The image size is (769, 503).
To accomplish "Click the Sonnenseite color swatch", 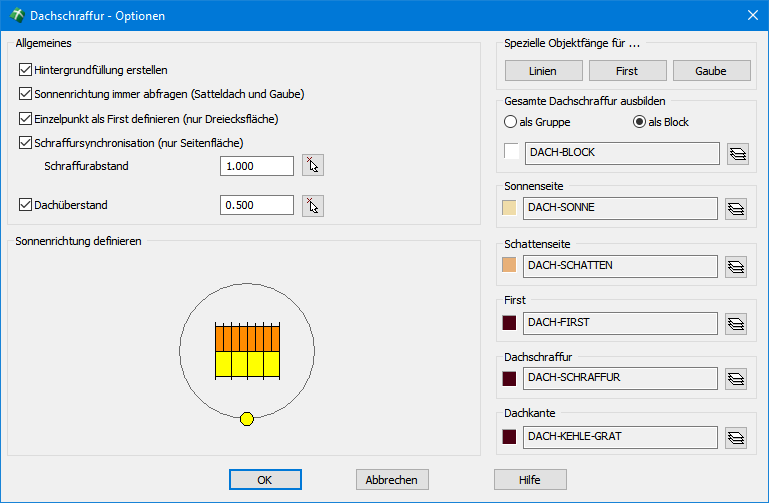I will tap(510, 208).
